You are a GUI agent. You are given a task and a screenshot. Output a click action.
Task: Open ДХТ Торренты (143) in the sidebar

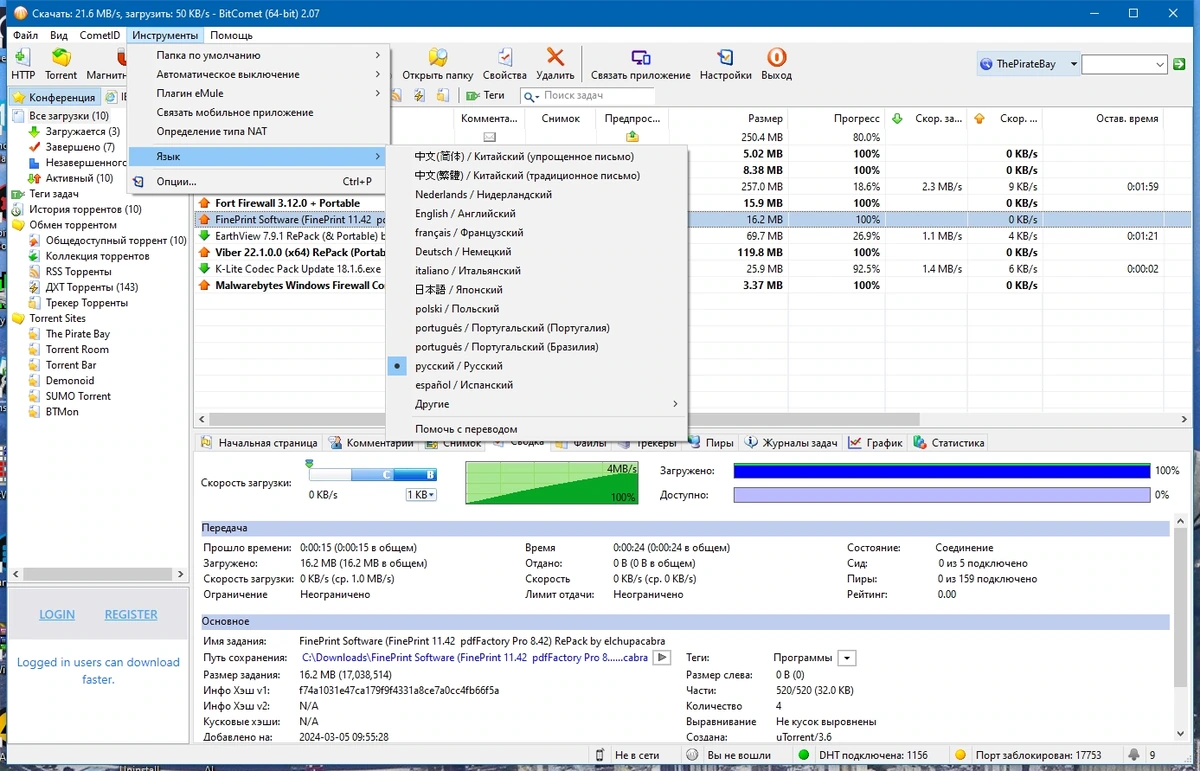pyautogui.click(x=92, y=287)
